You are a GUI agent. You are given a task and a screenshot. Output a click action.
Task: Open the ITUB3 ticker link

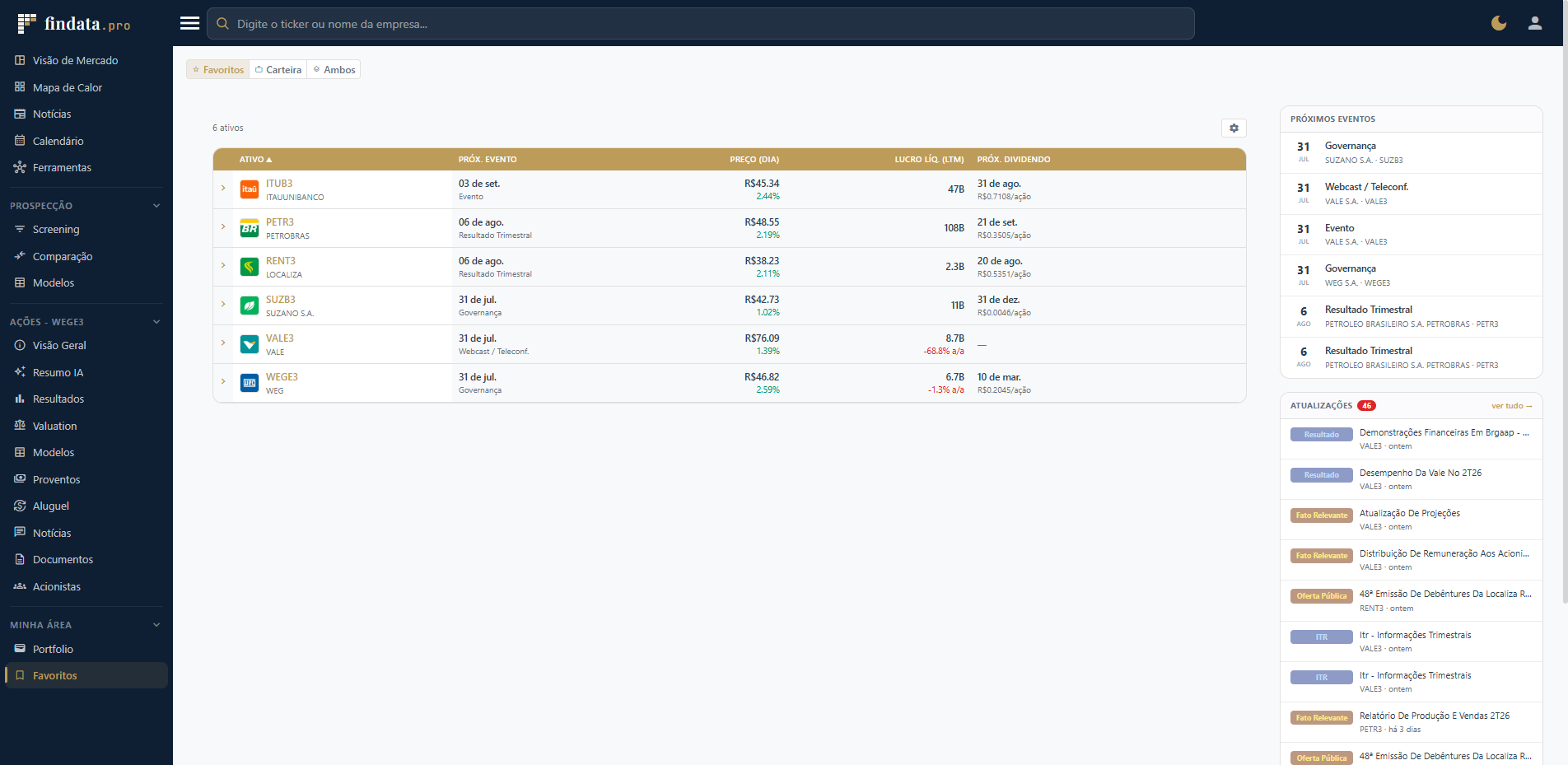279,184
